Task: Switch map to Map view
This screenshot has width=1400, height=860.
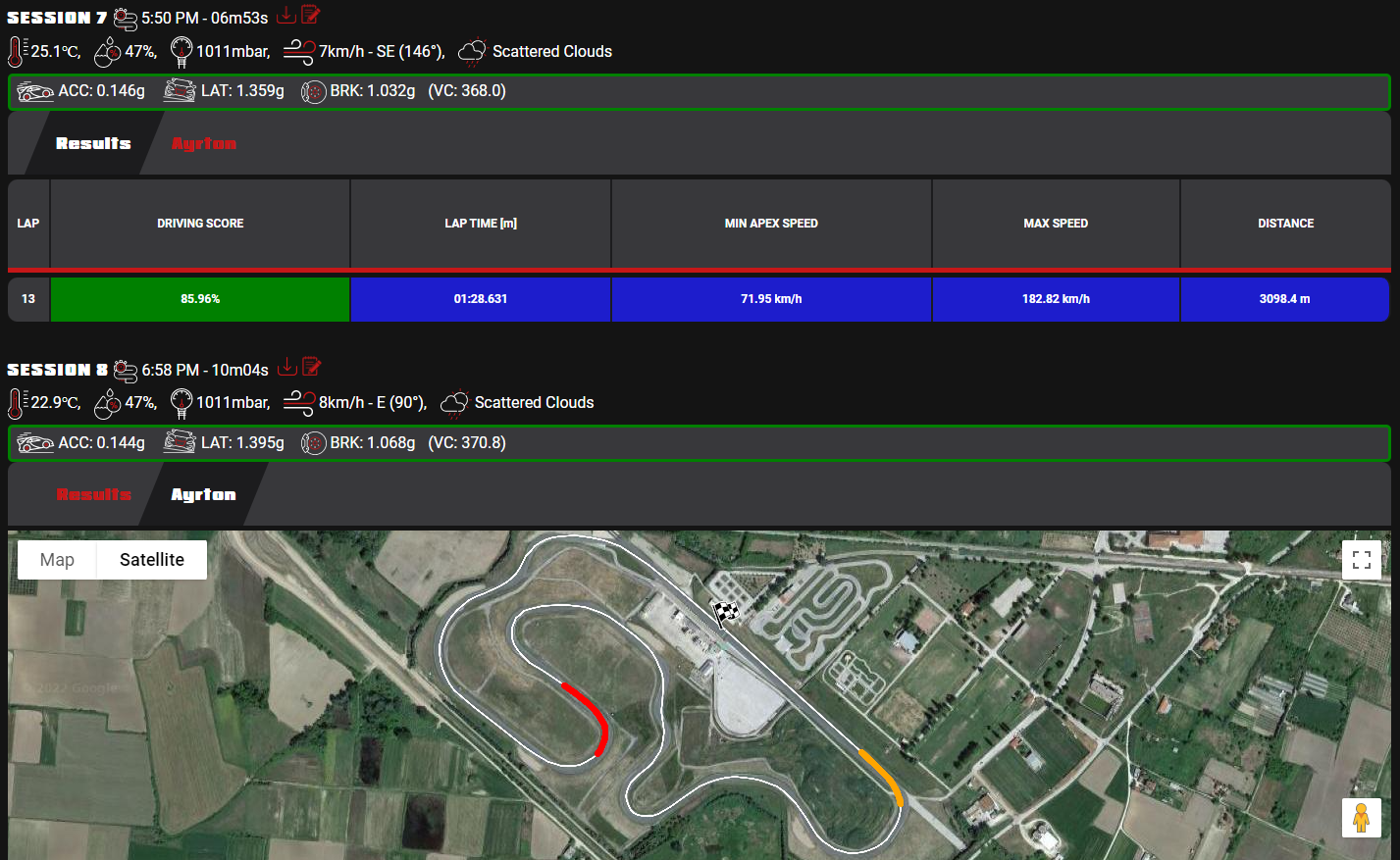Action: pos(57,560)
